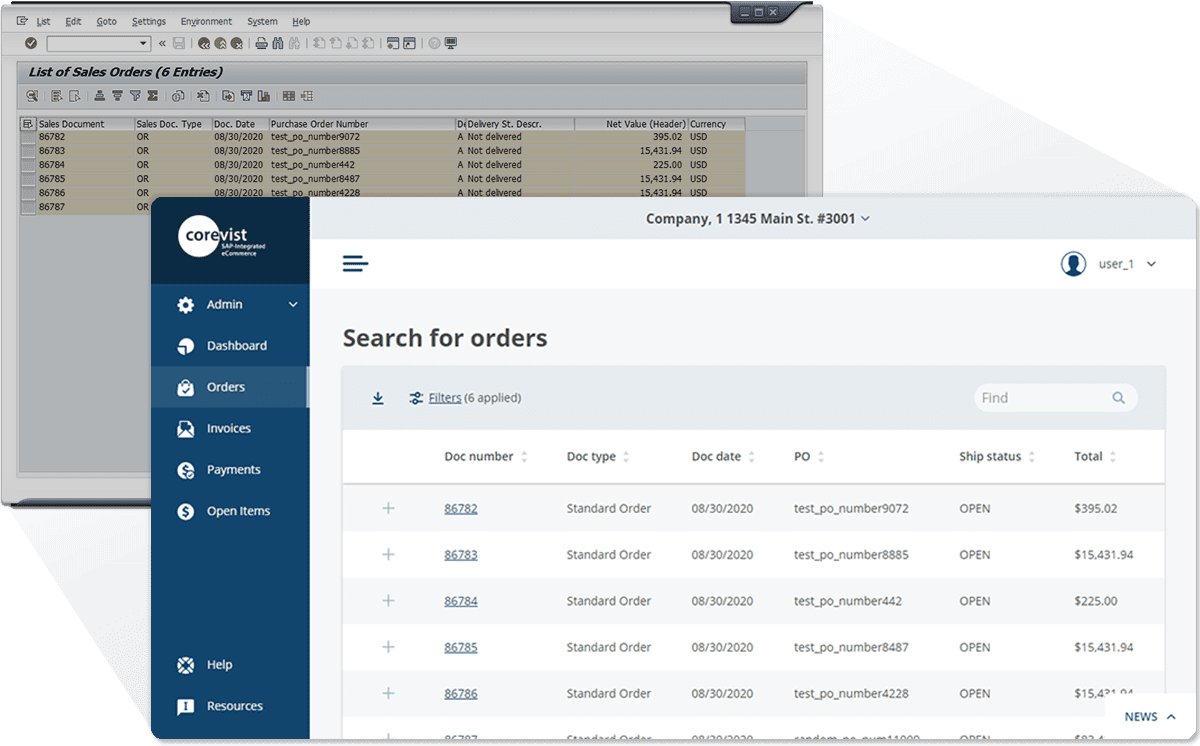Open Resources in Corevist sidebar

[x=230, y=706]
